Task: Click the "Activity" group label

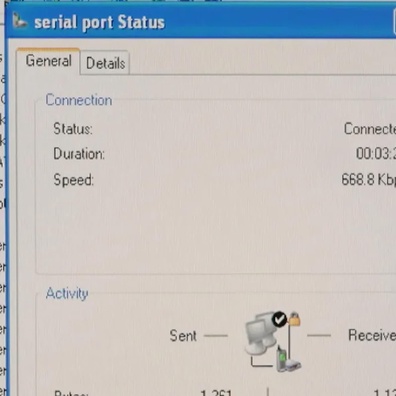Action: [x=67, y=293]
